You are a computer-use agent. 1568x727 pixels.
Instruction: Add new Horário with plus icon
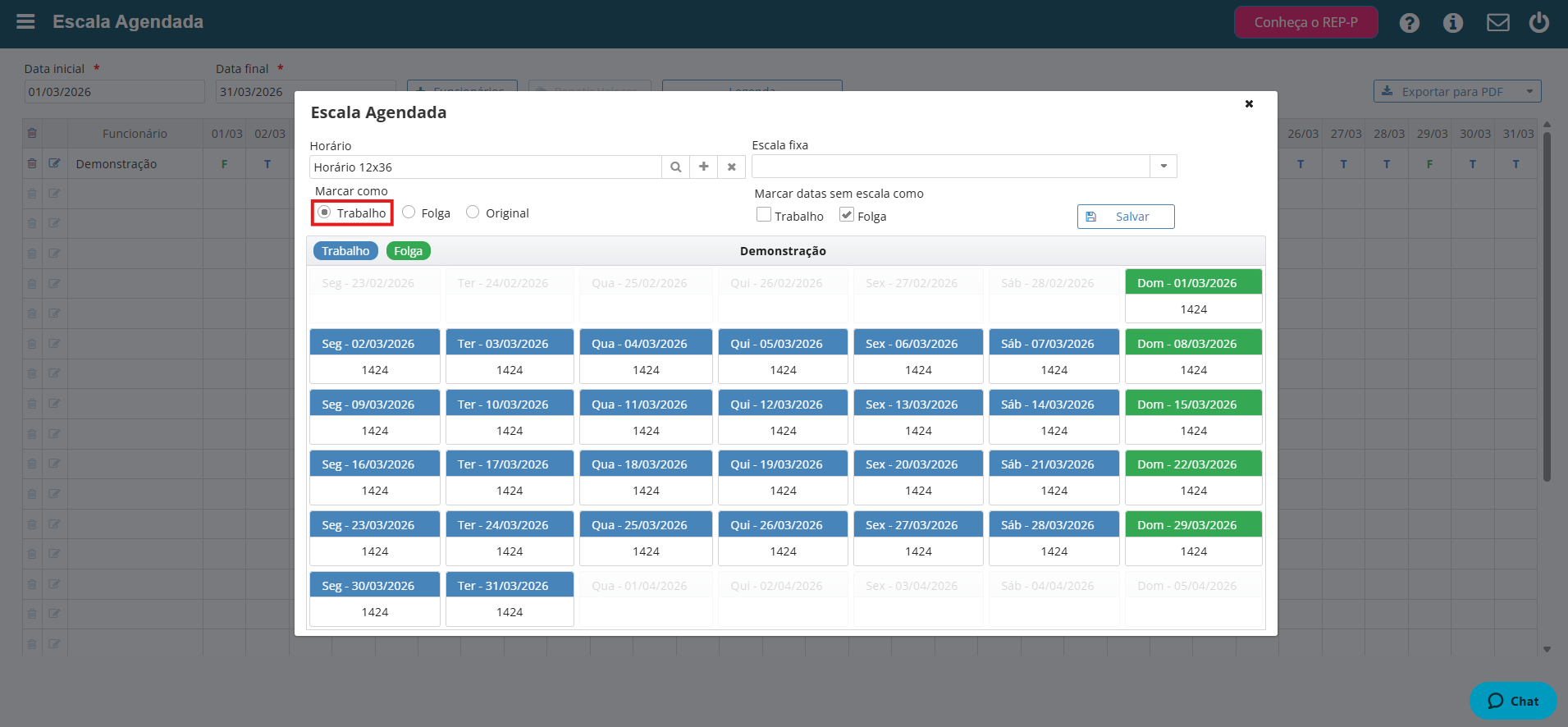pyautogui.click(x=703, y=167)
